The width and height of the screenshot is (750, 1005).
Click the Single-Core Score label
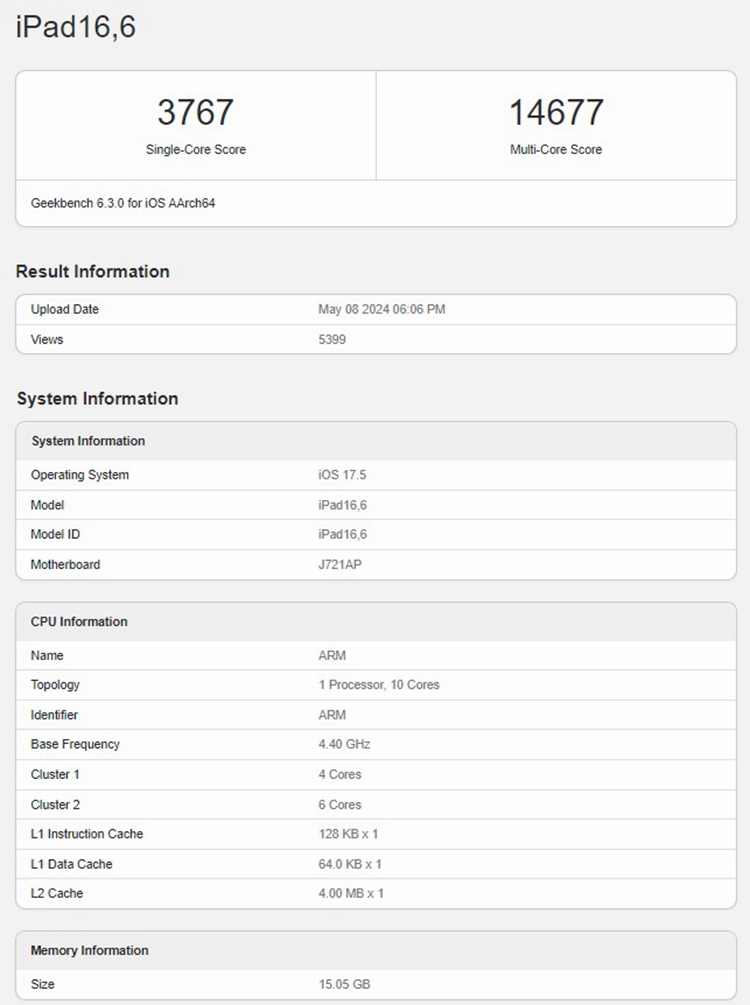pyautogui.click(x=196, y=149)
